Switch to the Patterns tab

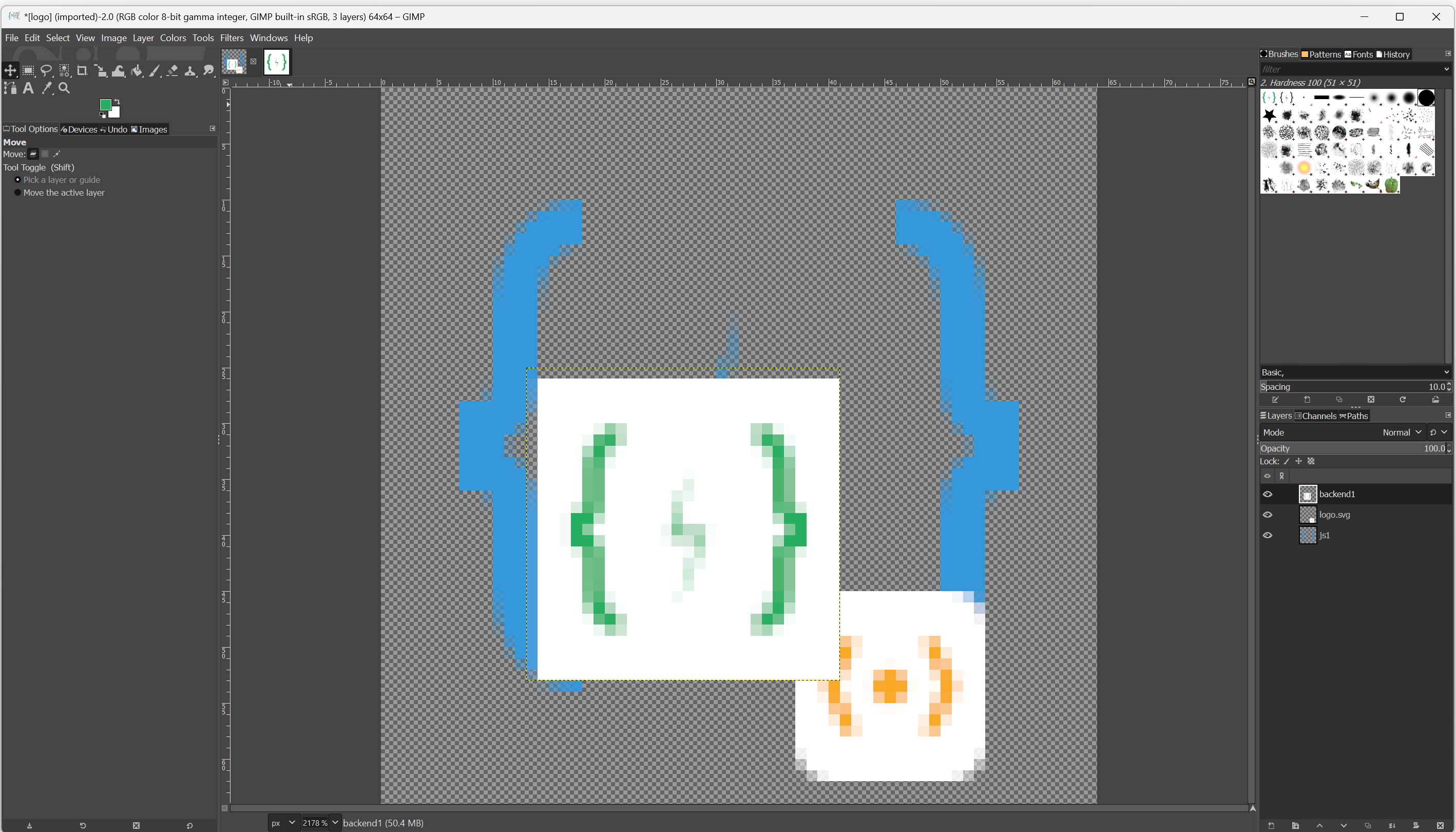[x=1321, y=54]
